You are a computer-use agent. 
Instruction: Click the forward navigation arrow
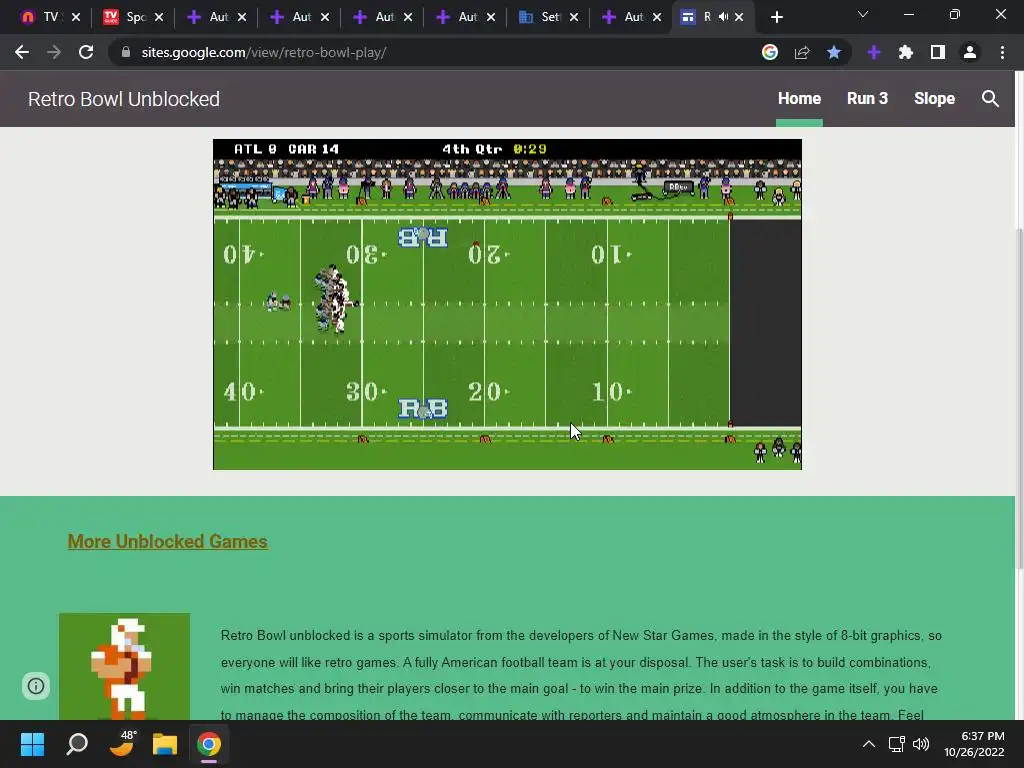(54, 52)
